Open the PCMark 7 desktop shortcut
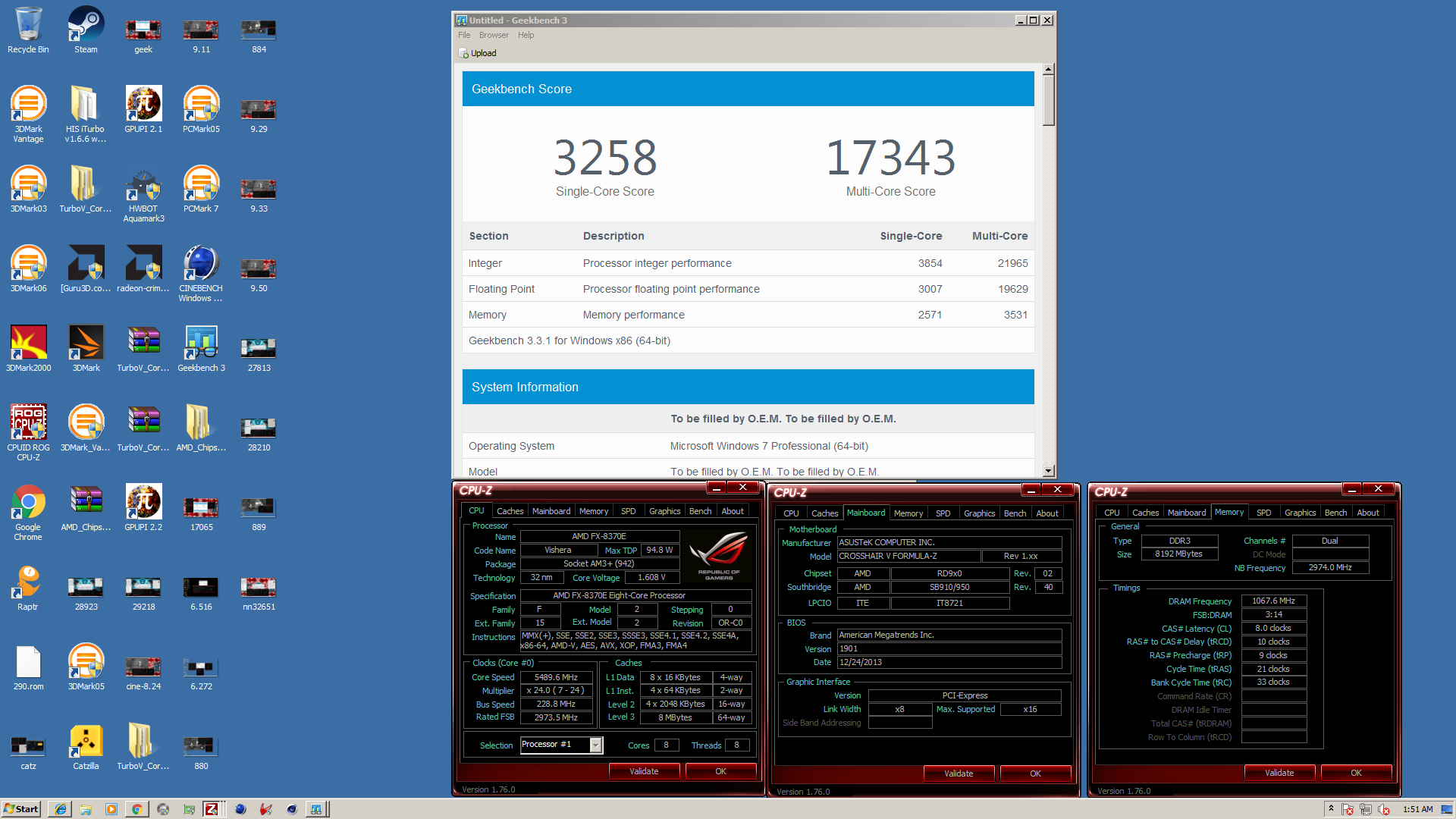This screenshot has height=819, width=1456. click(201, 190)
